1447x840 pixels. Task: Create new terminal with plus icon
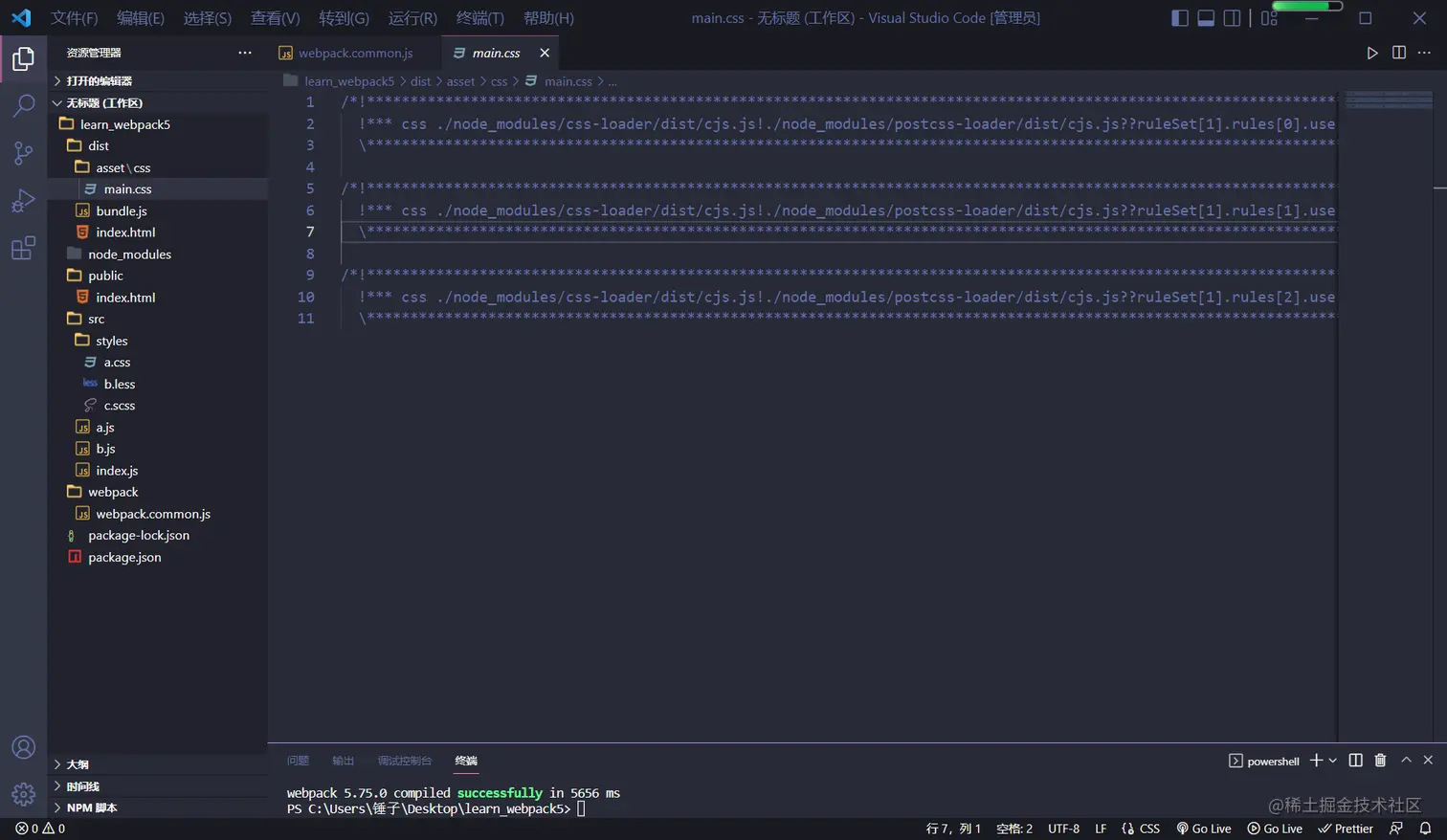pos(1316,761)
